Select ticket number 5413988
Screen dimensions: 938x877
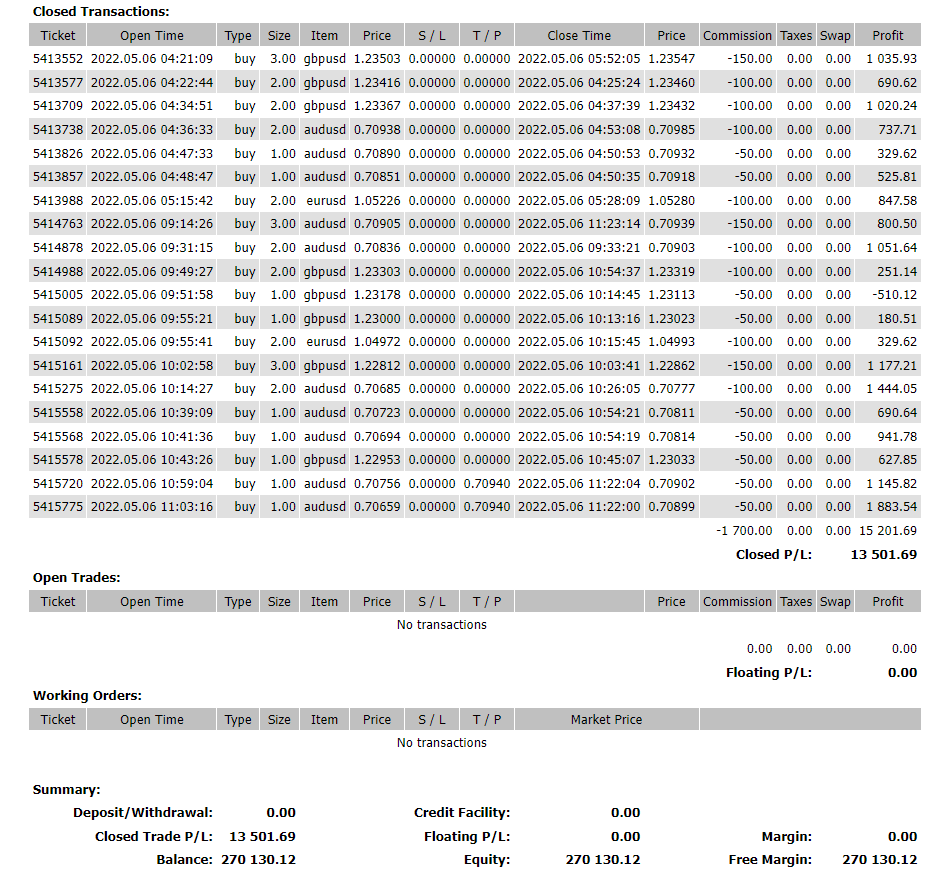tap(58, 200)
